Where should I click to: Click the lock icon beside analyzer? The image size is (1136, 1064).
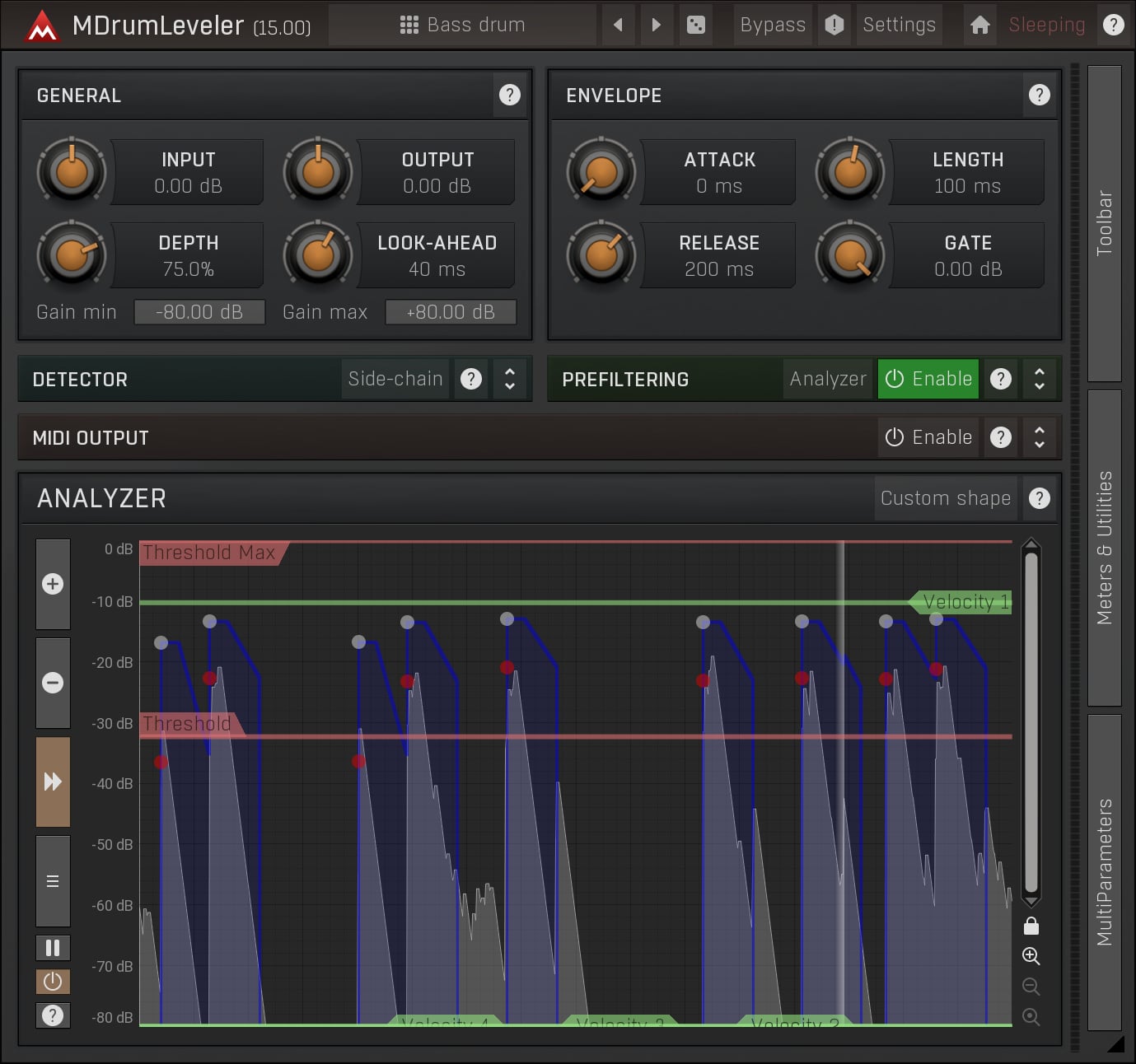[x=1031, y=926]
